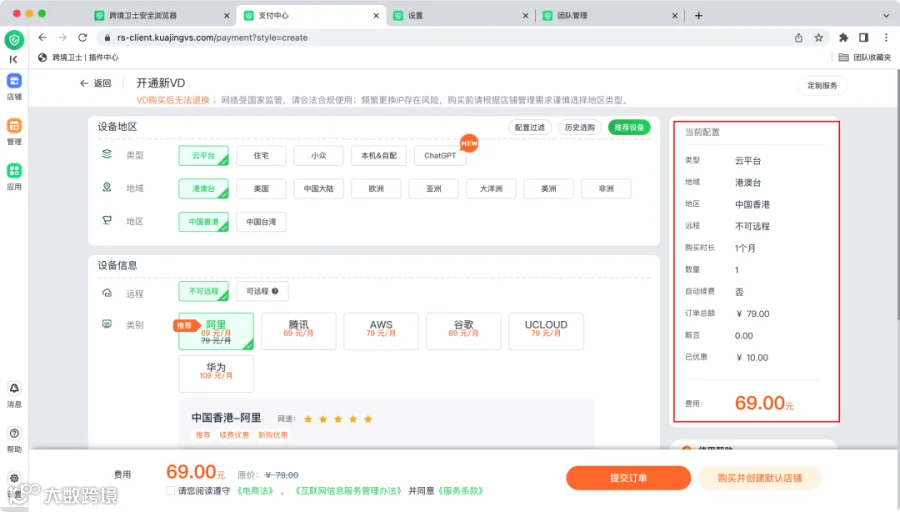Select 港澳台 region option
The height and width of the screenshot is (512, 900).
pyautogui.click(x=203, y=189)
